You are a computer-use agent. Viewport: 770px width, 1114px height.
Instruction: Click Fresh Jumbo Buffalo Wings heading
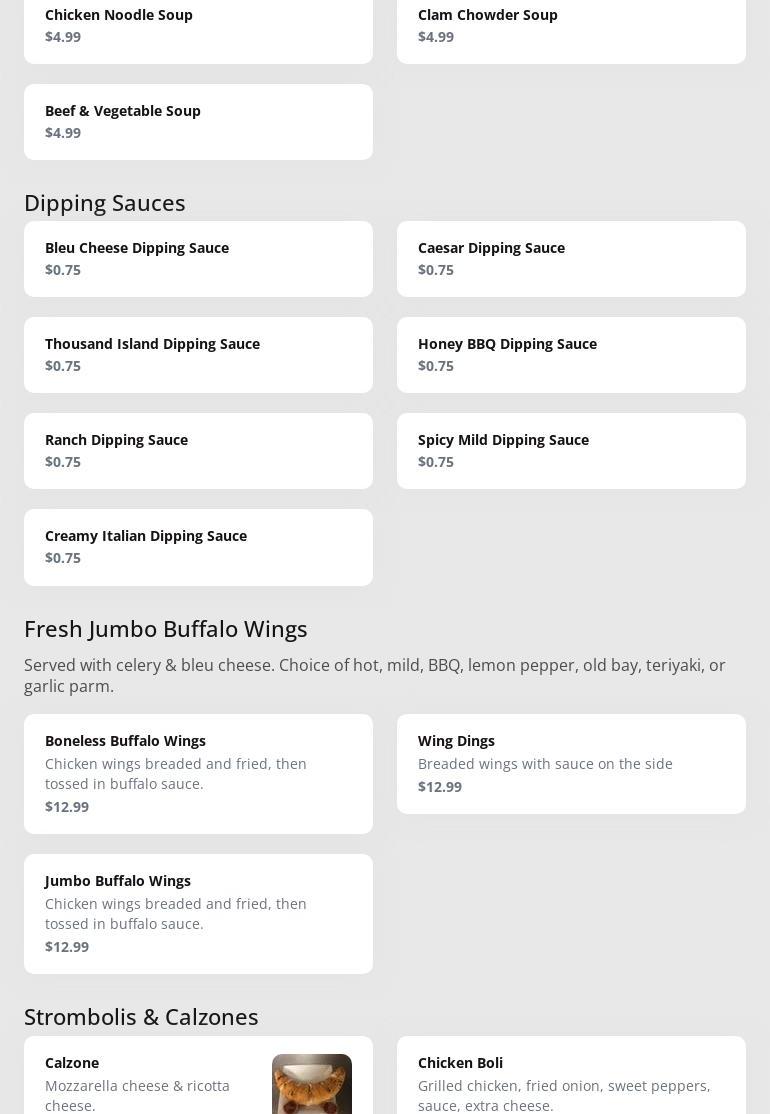point(166,628)
